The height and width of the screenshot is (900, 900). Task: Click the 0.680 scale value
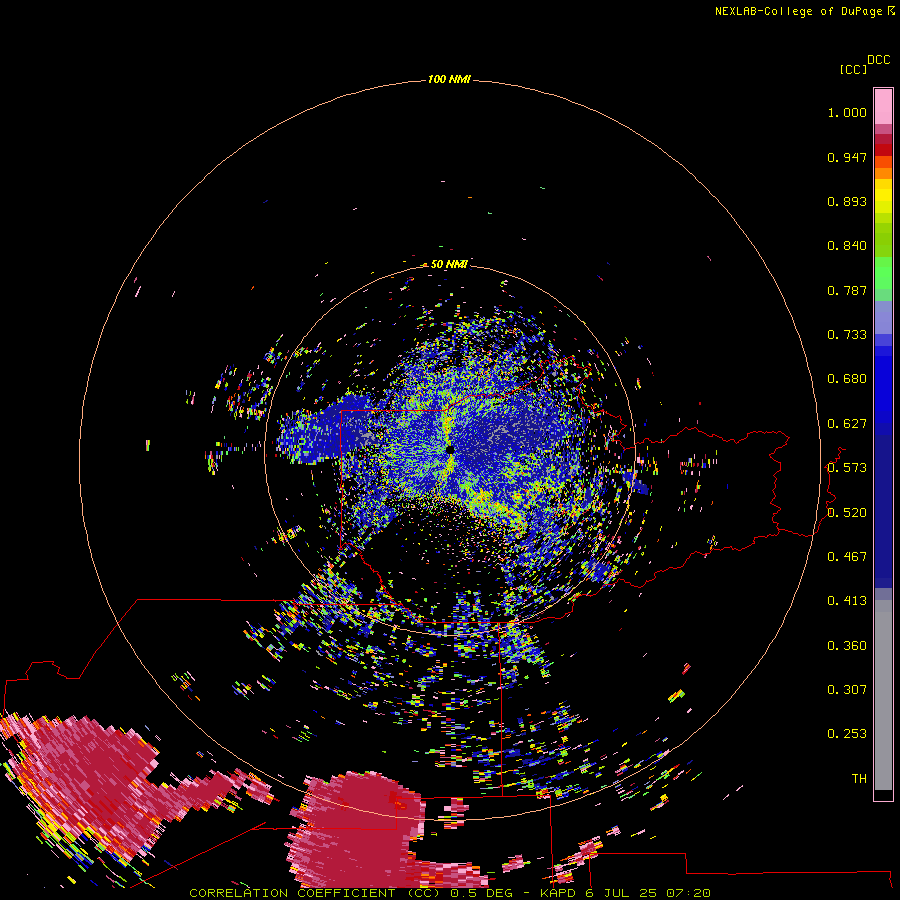point(847,379)
